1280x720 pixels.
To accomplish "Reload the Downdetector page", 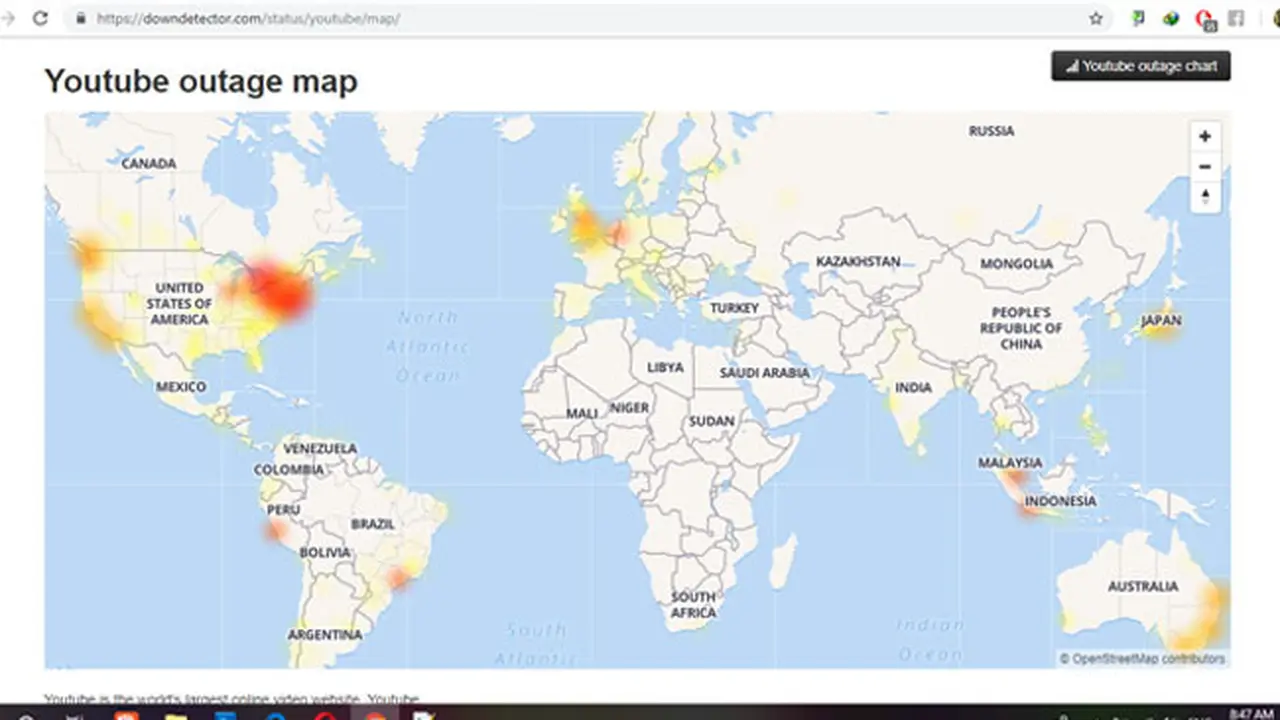I will tap(40, 18).
